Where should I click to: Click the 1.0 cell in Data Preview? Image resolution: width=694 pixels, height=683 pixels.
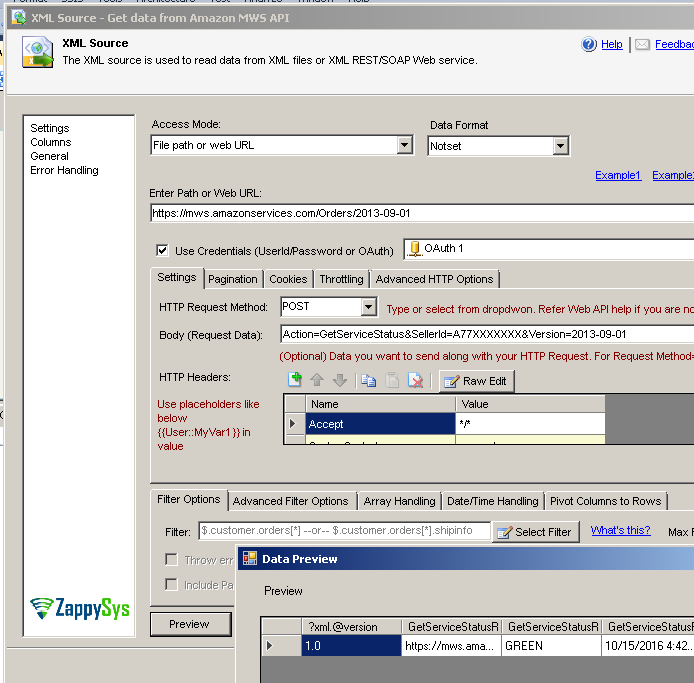pyautogui.click(x=351, y=646)
